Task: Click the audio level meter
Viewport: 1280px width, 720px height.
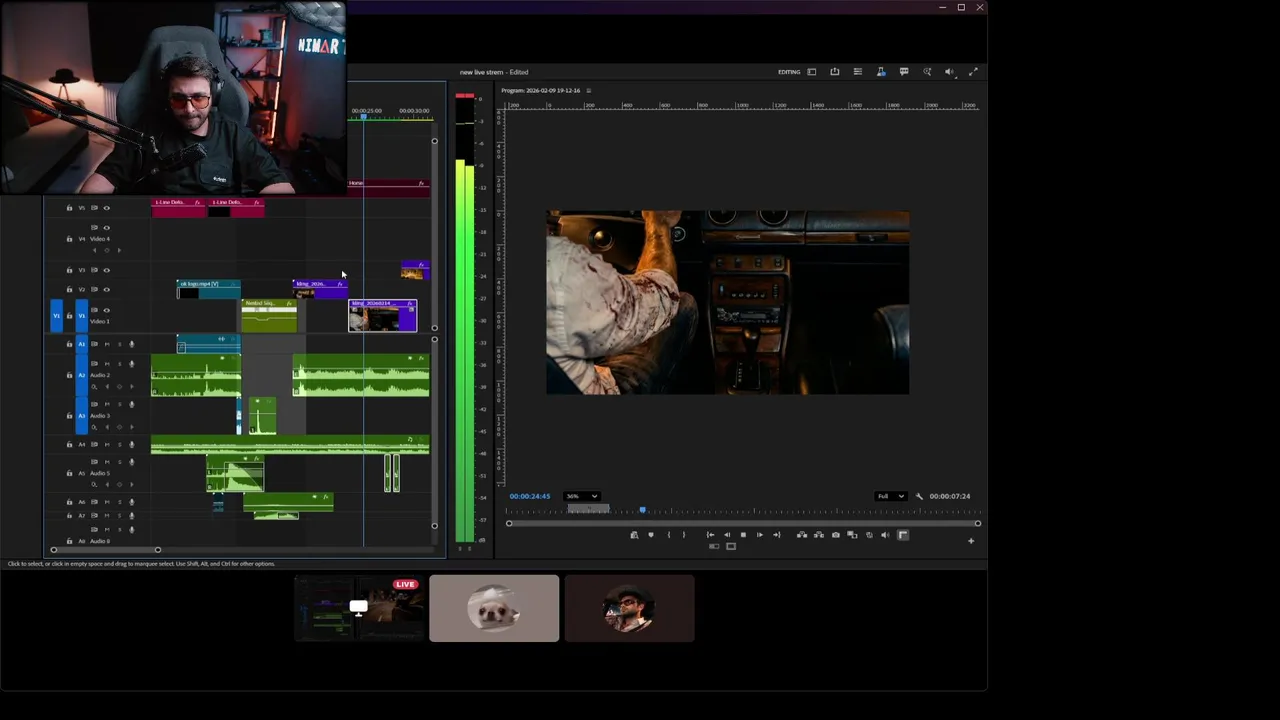Action: tap(465, 320)
